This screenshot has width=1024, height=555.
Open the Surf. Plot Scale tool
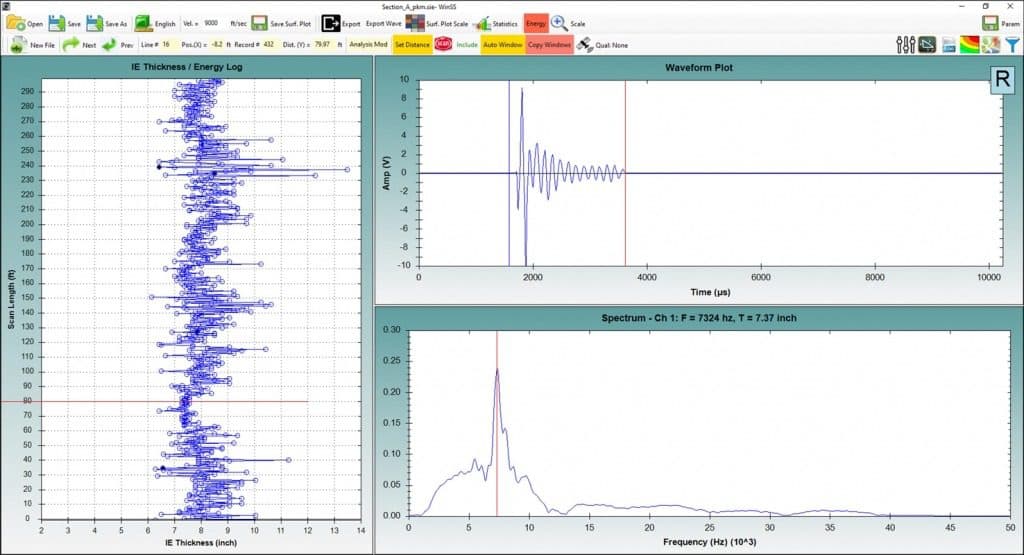[415, 23]
